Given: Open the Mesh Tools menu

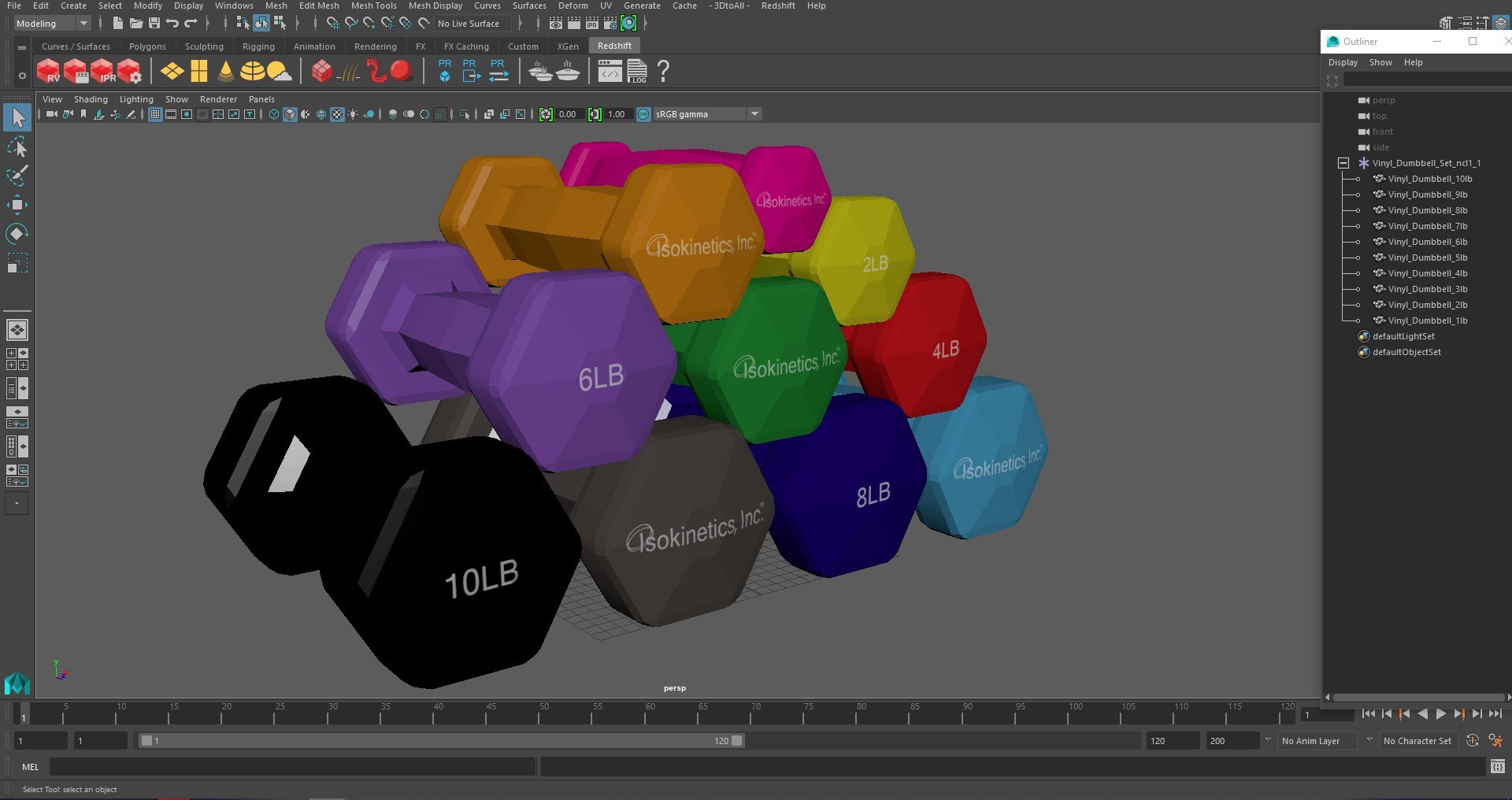Looking at the screenshot, I should coord(373,6).
